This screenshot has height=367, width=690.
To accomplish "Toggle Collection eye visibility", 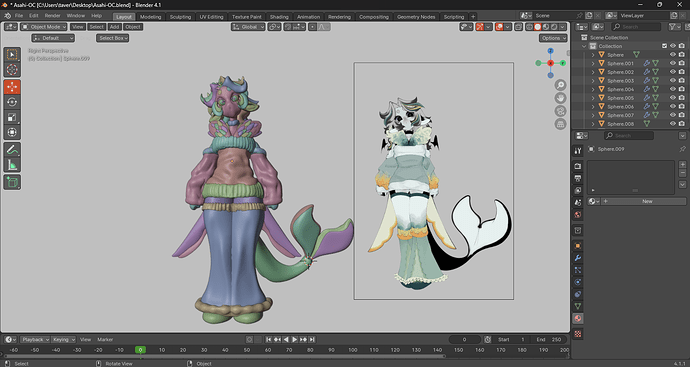I will pyautogui.click(x=672, y=46).
